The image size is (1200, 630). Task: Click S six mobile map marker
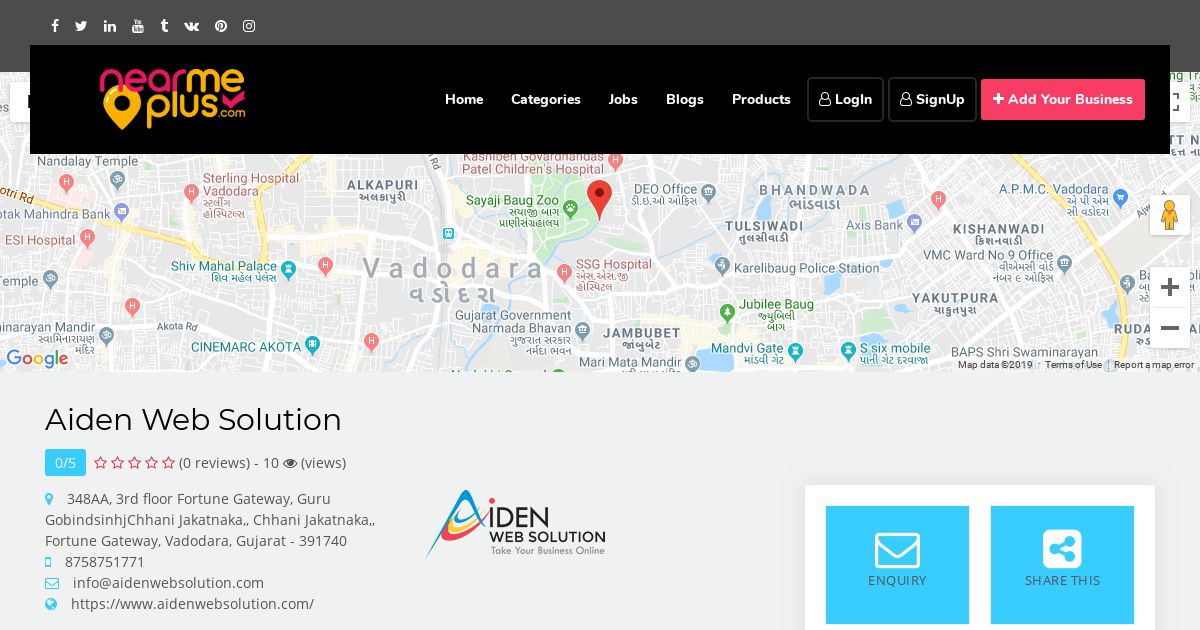[850, 349]
